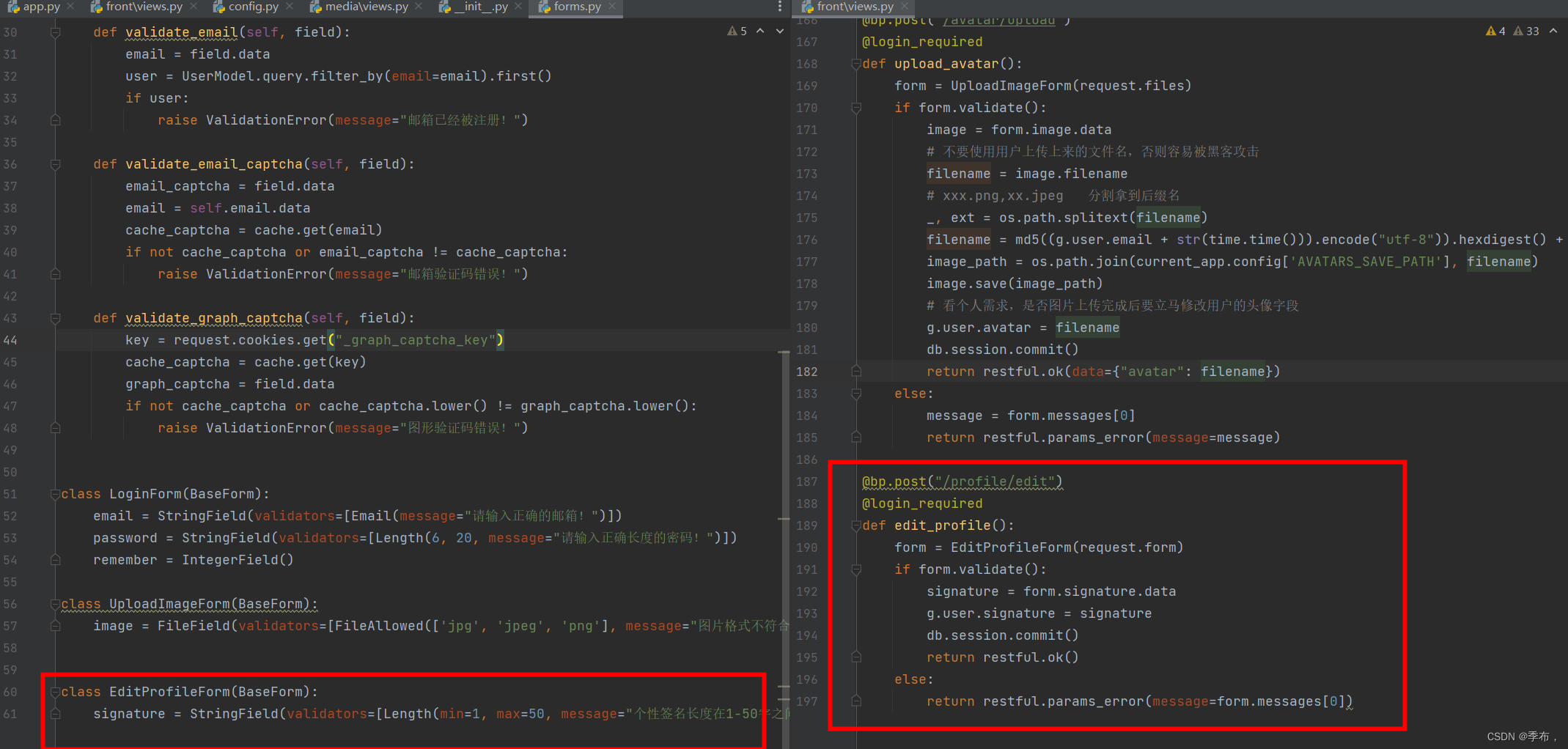
Task: Click "return restful.ok()" on line 195
Action: 1002,657
